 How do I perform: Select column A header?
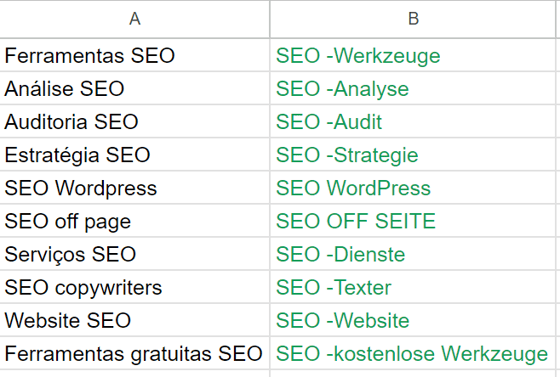135,19
